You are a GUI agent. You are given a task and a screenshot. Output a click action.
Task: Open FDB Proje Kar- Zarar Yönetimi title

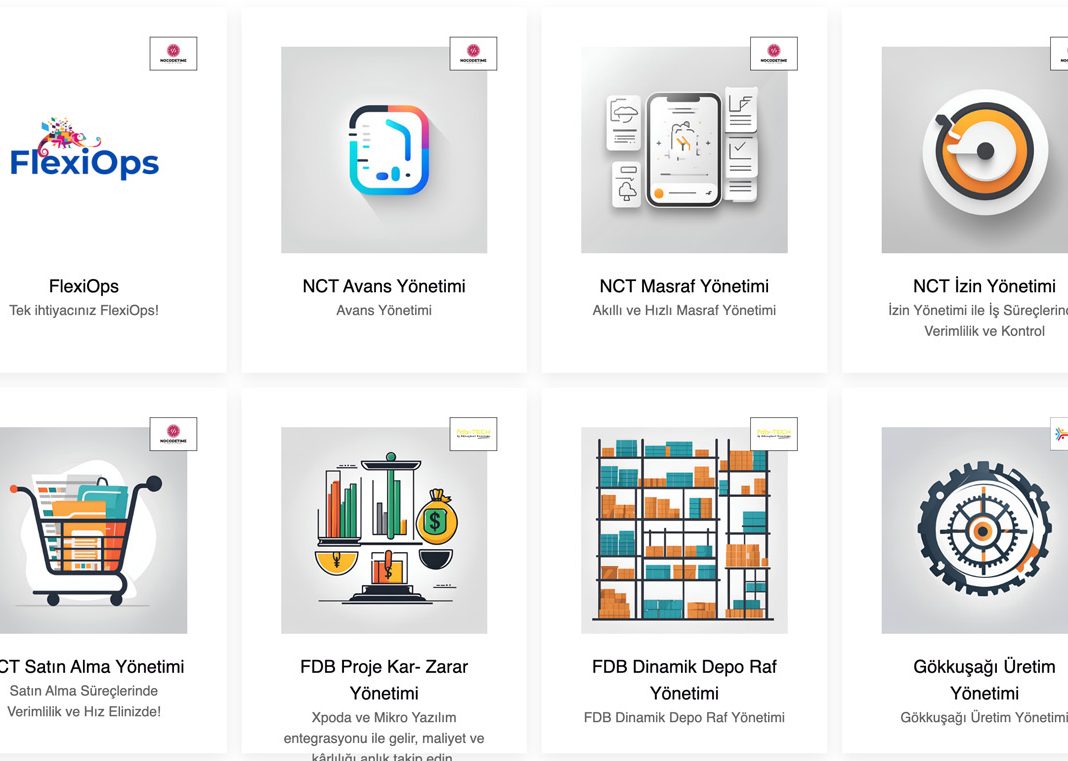click(x=384, y=680)
